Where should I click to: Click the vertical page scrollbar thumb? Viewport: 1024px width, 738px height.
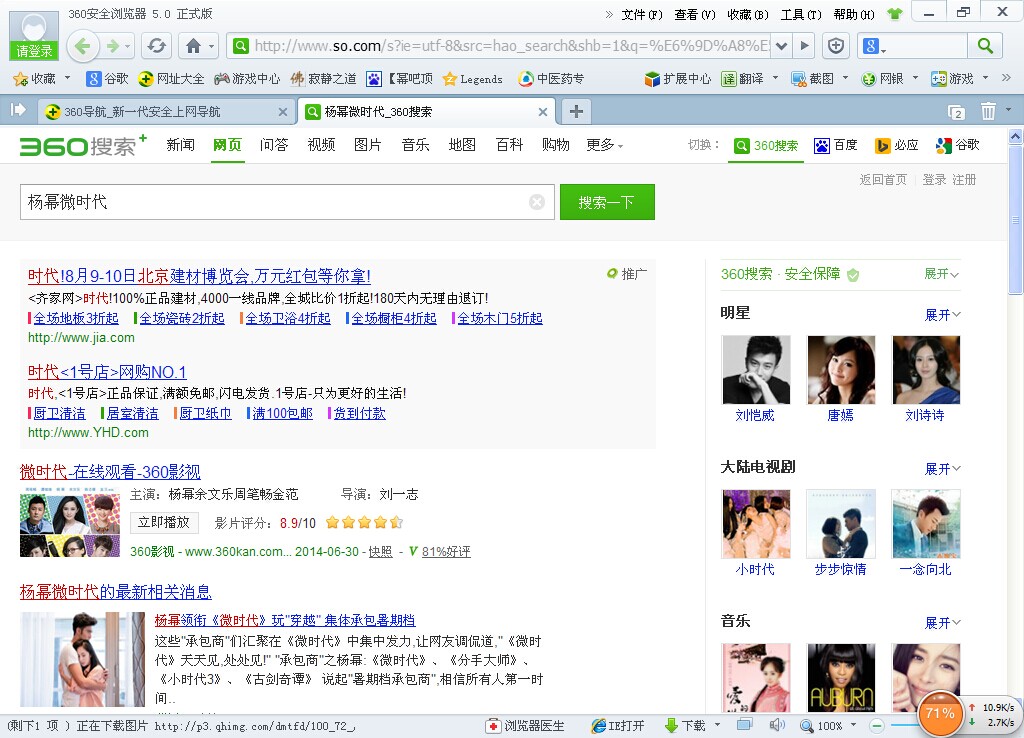(x=1016, y=220)
